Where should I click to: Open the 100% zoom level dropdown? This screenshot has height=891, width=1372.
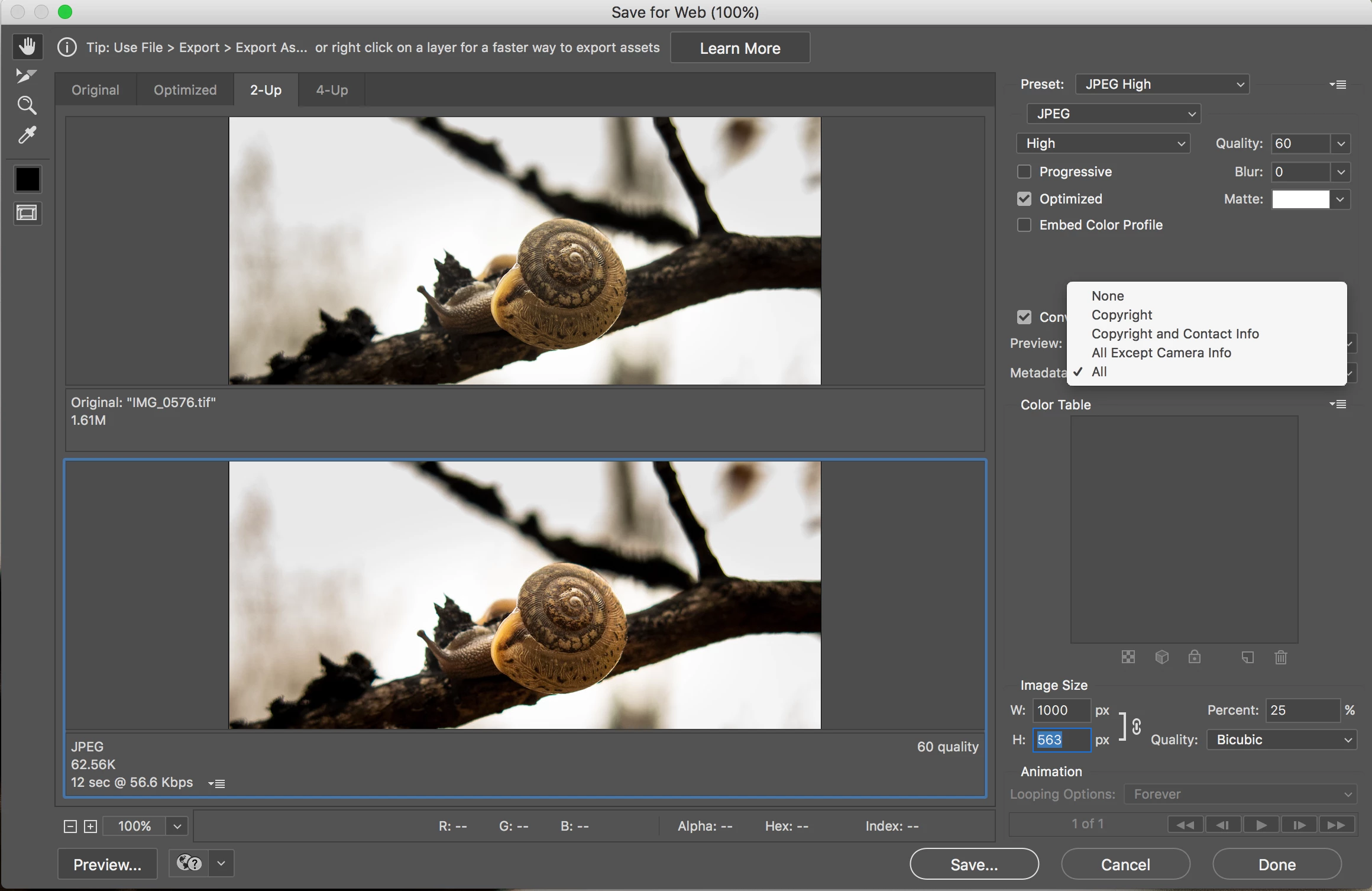[177, 826]
